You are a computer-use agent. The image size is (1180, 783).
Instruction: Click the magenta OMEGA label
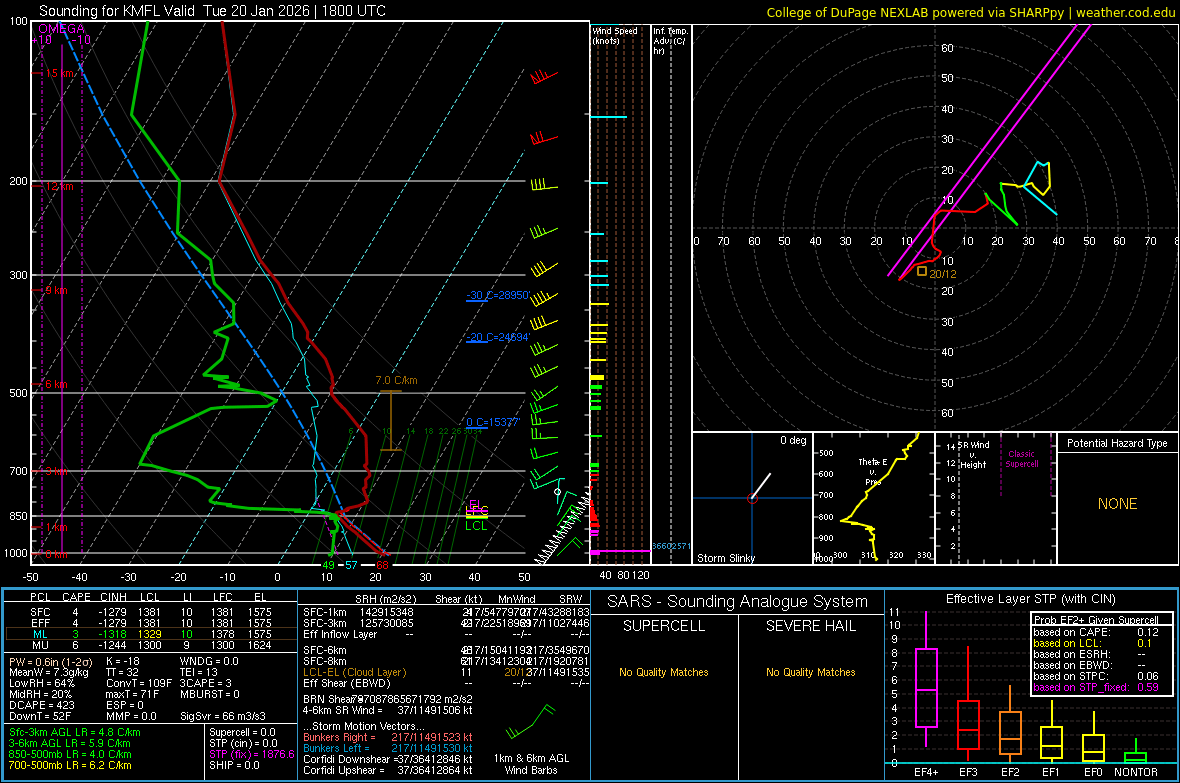(x=62, y=29)
